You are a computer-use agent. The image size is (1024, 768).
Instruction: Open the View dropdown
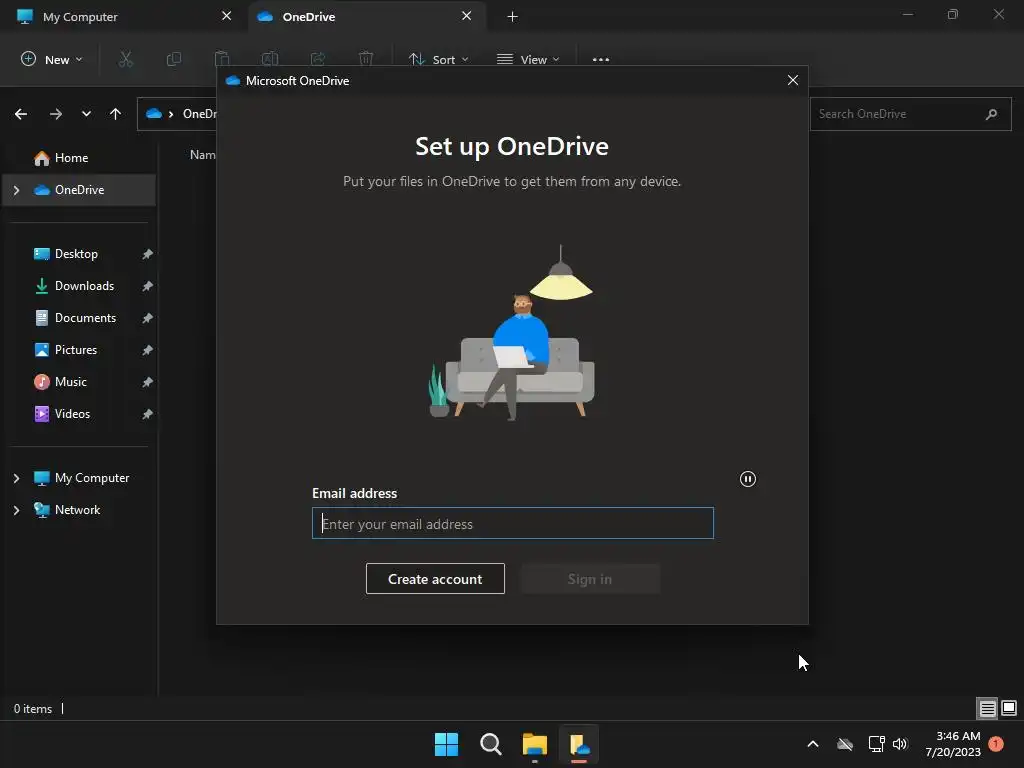(x=528, y=59)
